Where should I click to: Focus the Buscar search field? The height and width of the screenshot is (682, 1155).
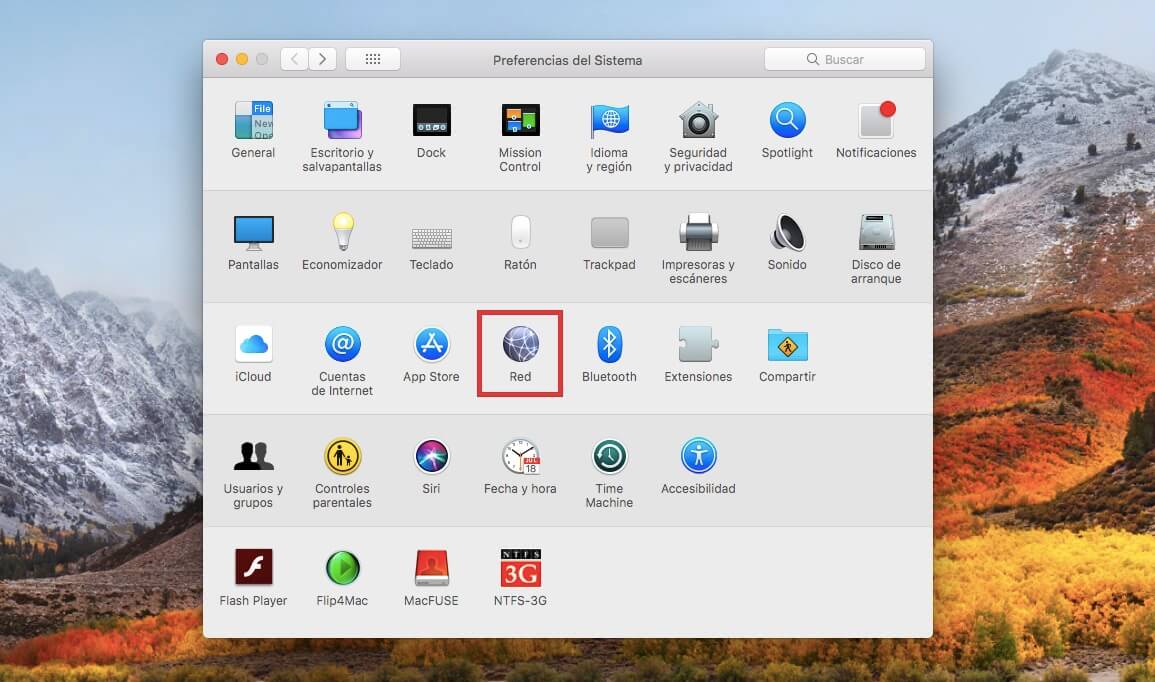(x=845, y=59)
